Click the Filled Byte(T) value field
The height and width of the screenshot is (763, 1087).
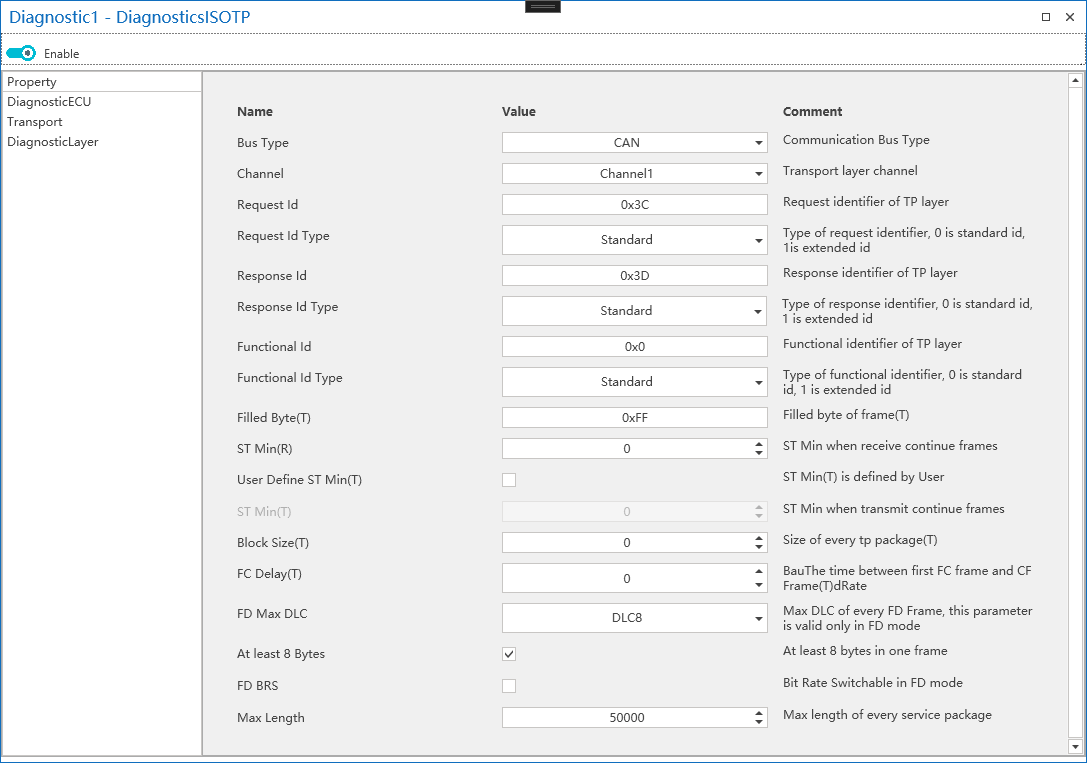[x=634, y=418]
